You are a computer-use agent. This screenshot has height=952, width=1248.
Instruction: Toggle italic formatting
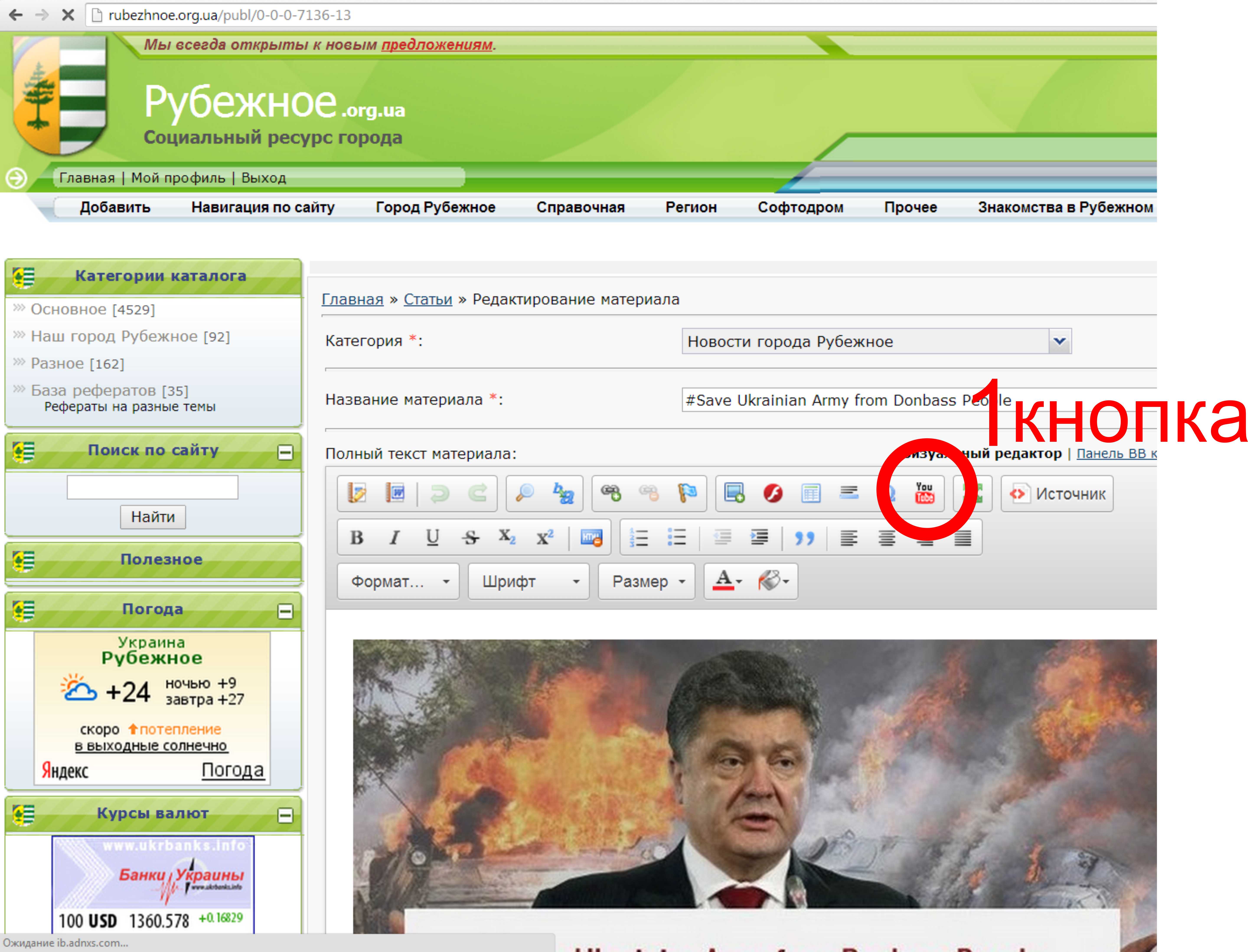click(x=395, y=537)
